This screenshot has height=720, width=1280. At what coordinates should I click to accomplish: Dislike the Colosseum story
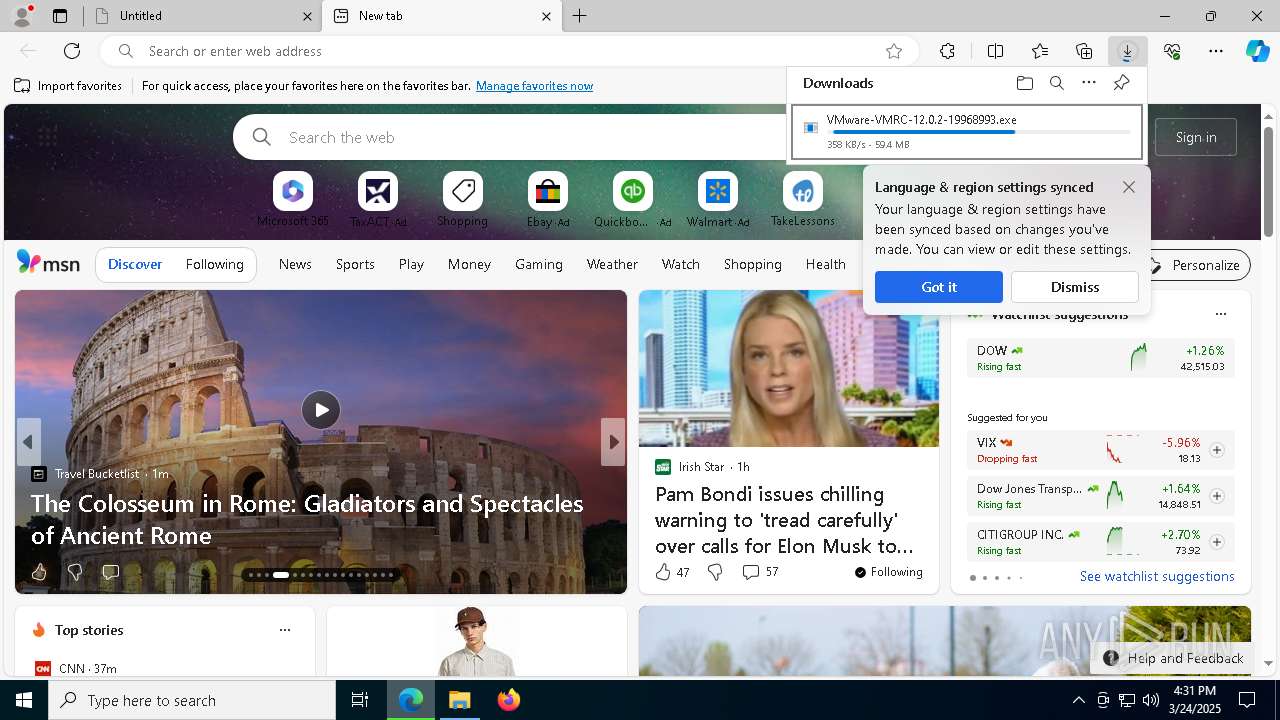coord(75,572)
